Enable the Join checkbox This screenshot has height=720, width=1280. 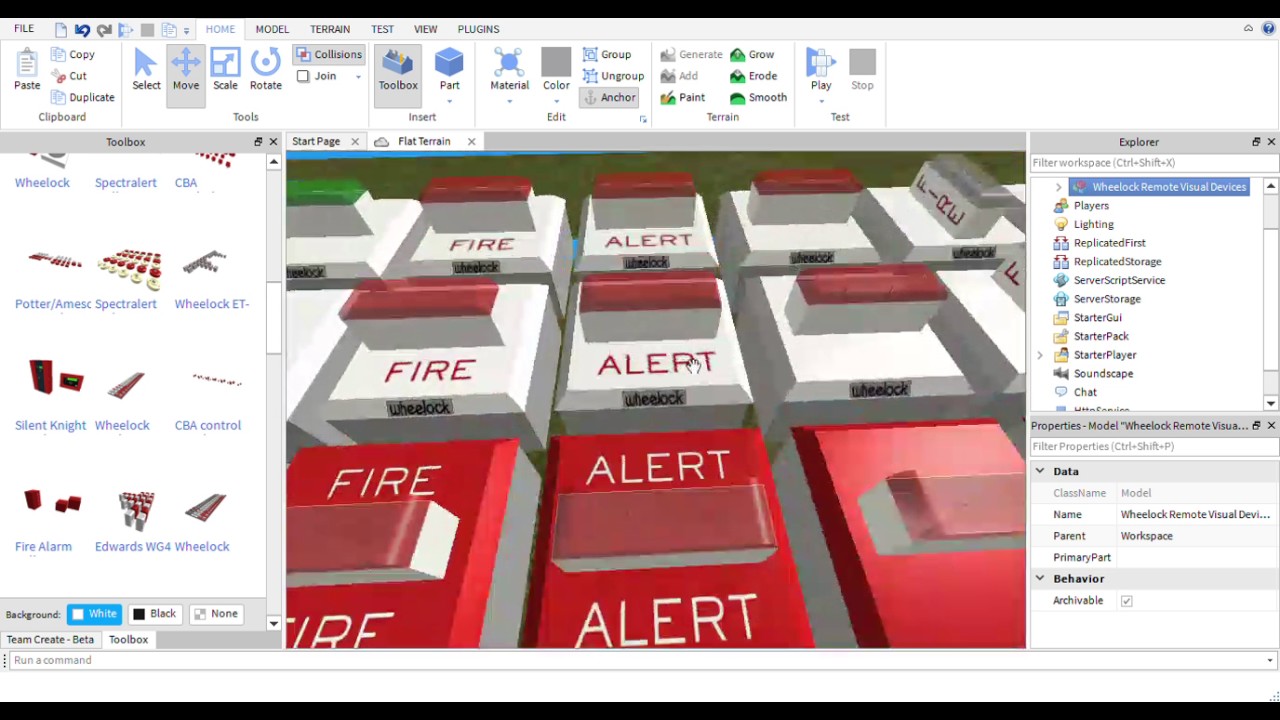point(303,76)
